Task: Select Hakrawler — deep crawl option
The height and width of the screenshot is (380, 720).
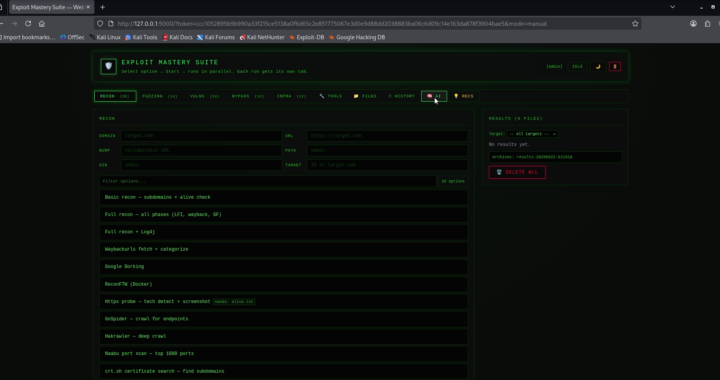Action: pyautogui.click(x=283, y=336)
